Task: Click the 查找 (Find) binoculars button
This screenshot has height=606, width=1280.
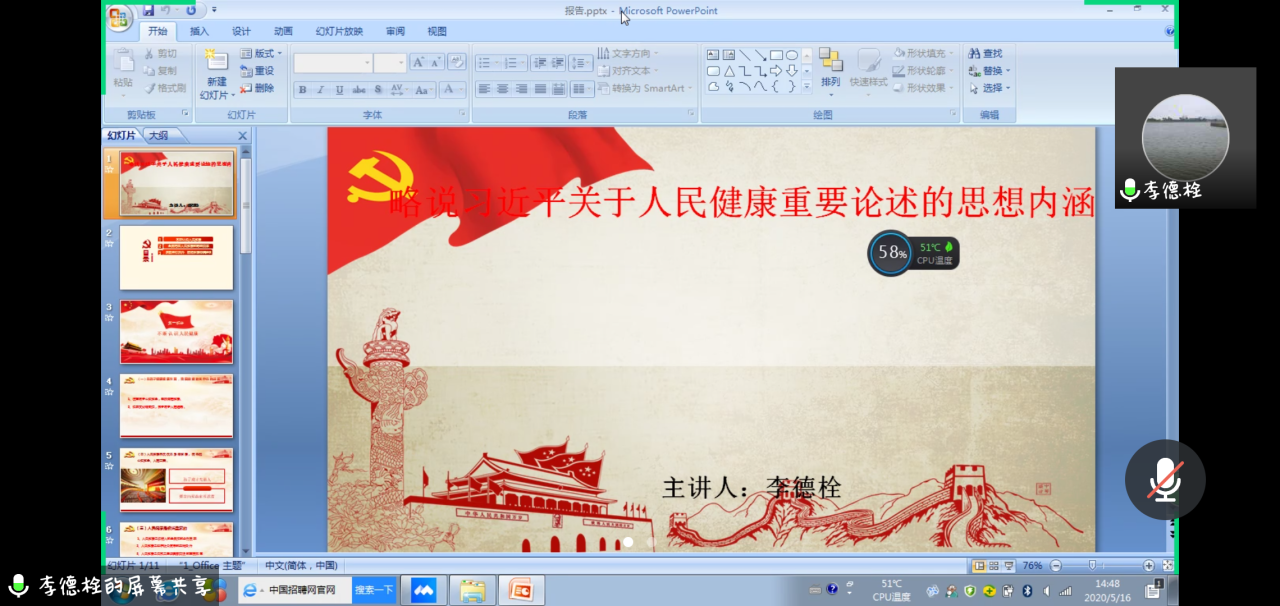Action: tap(984, 54)
